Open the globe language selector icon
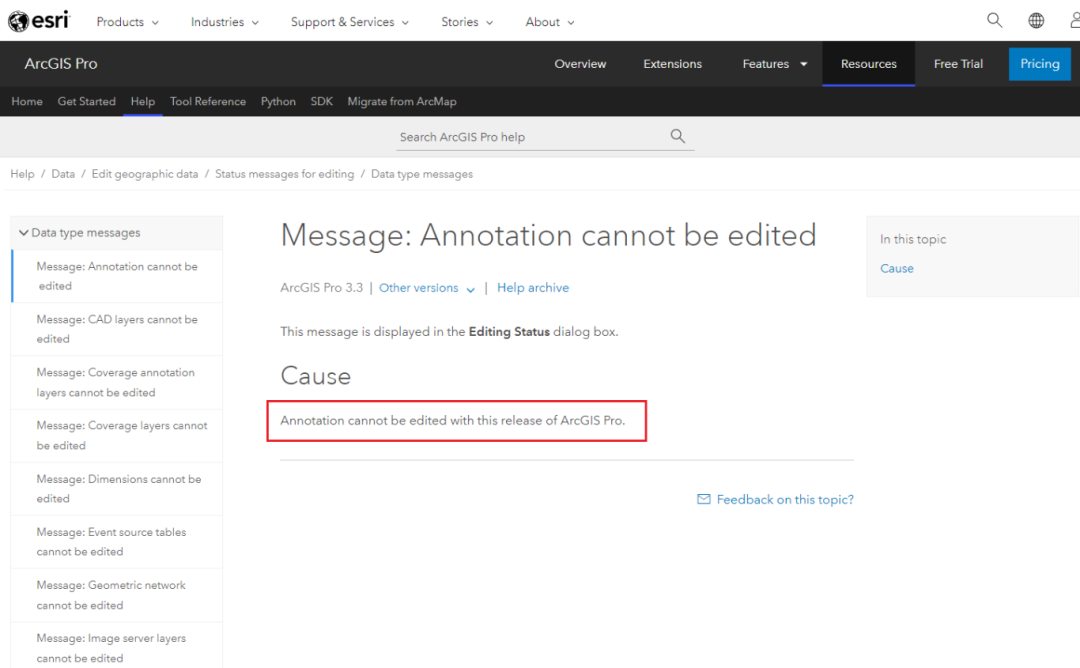Screen dimensions: 1080x668 (1036, 21)
